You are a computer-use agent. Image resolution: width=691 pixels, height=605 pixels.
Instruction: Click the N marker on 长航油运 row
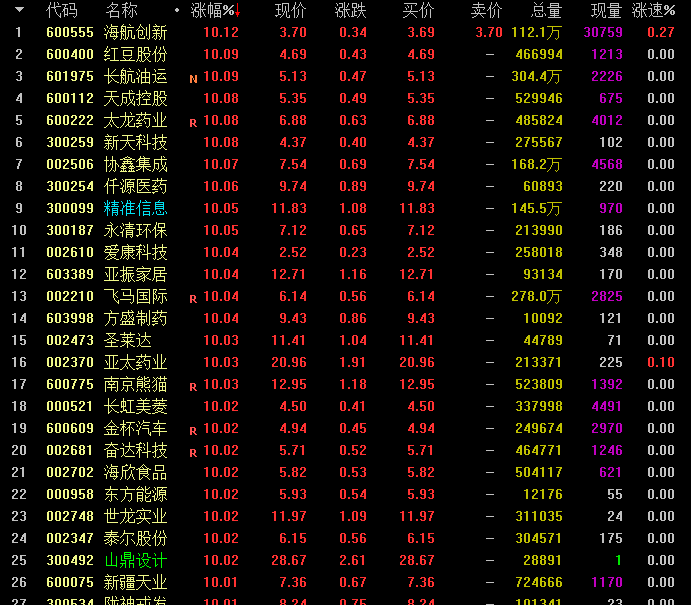193,79
